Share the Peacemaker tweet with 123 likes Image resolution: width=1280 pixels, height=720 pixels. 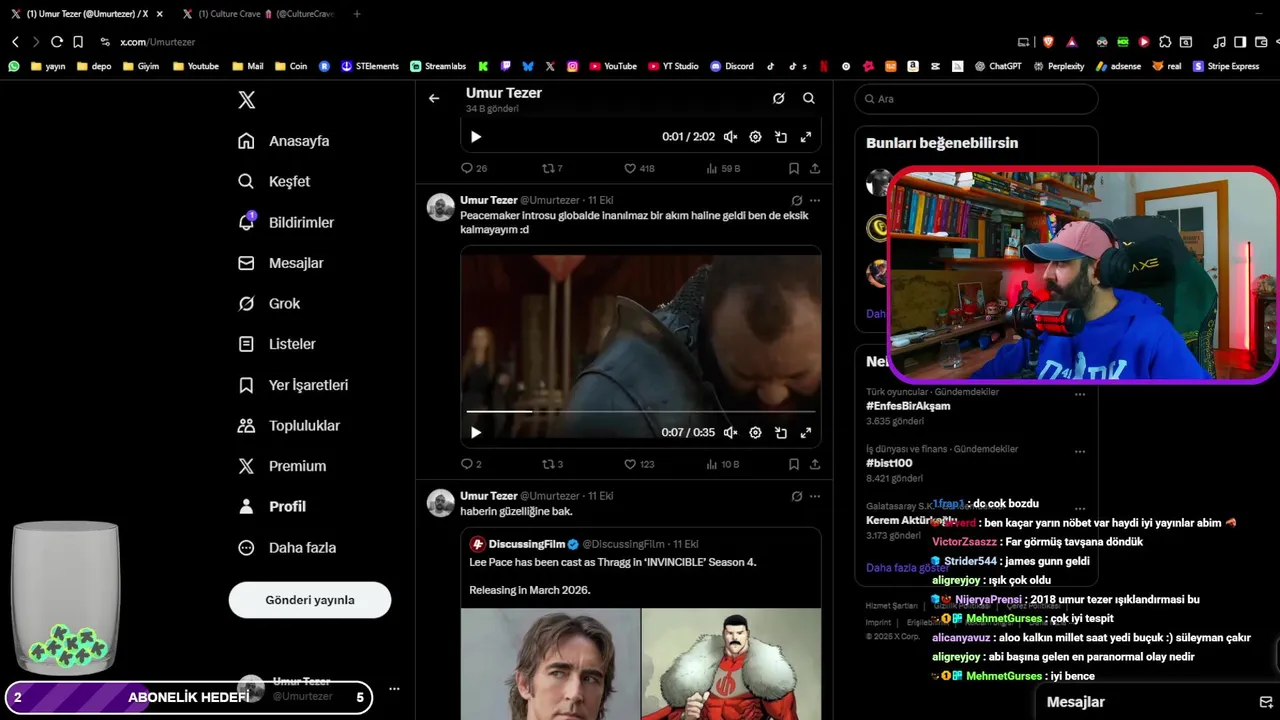[815, 464]
